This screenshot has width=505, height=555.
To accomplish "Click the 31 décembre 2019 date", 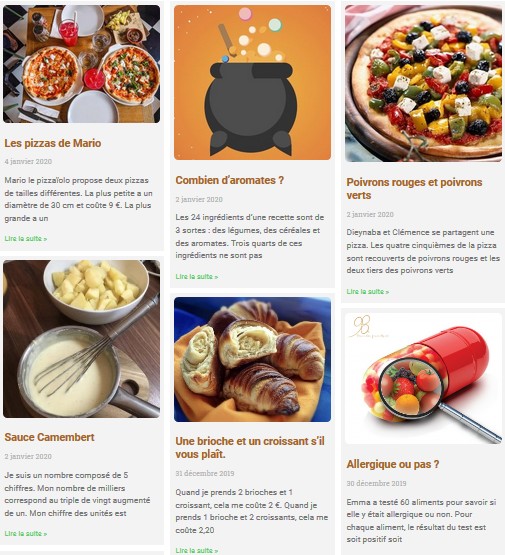I will click(x=205, y=473).
